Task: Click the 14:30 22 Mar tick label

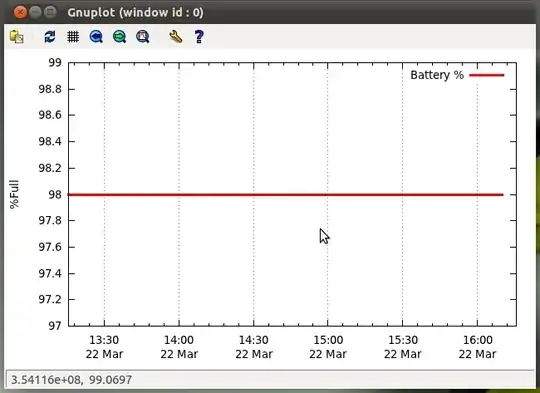Action: point(254,347)
